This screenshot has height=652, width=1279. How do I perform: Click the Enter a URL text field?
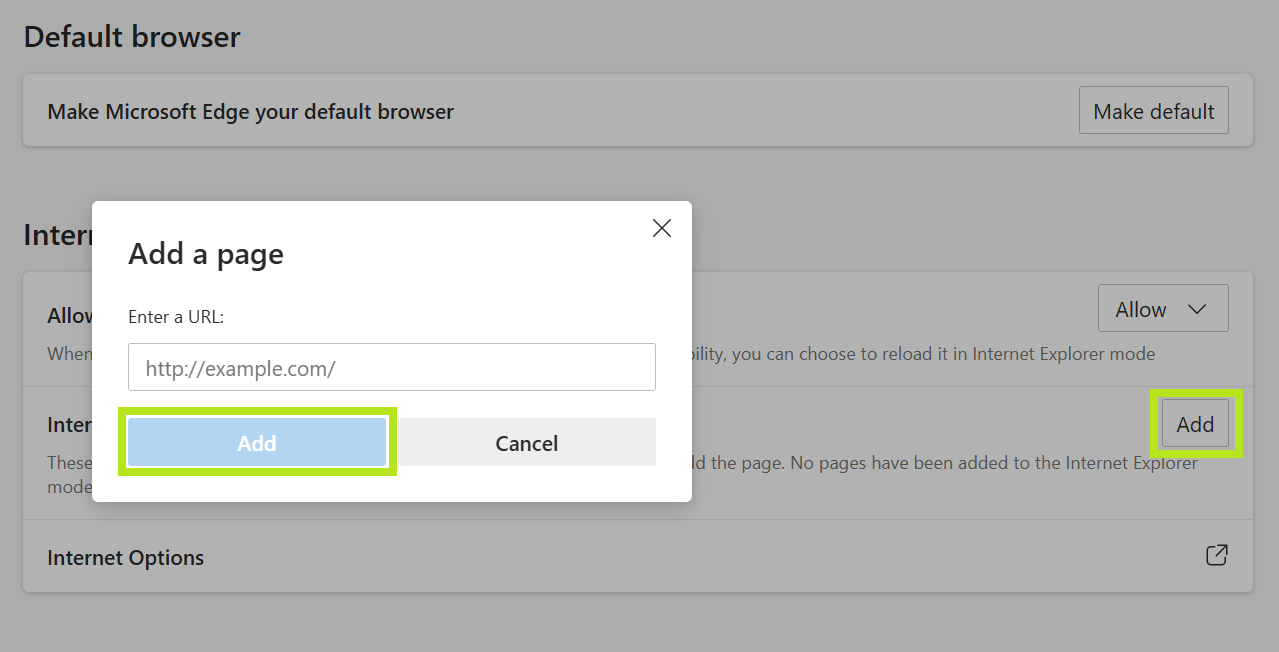coord(392,367)
